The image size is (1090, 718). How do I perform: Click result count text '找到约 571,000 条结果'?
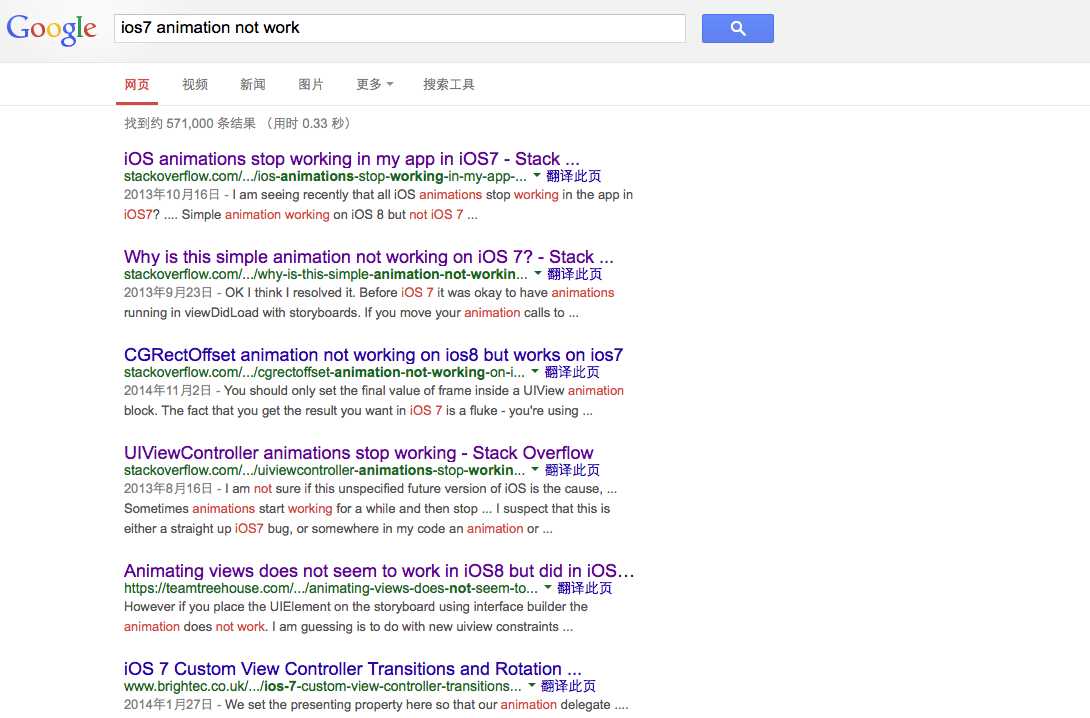click(x=190, y=124)
